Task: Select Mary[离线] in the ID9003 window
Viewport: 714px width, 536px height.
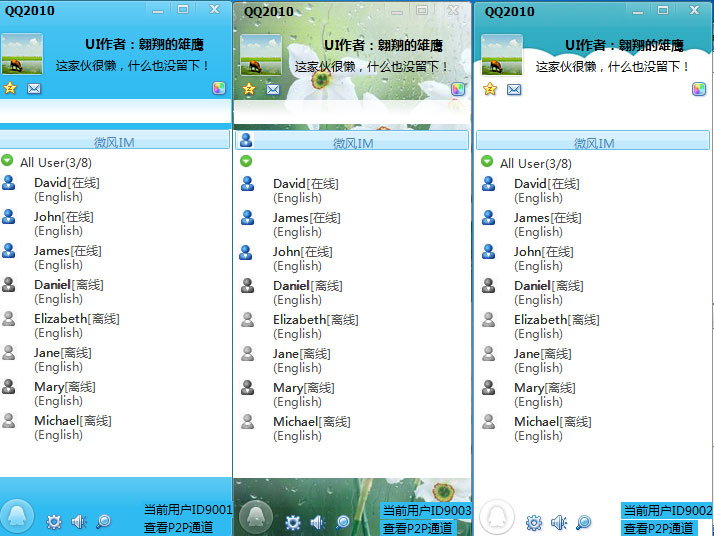Action: (304, 388)
